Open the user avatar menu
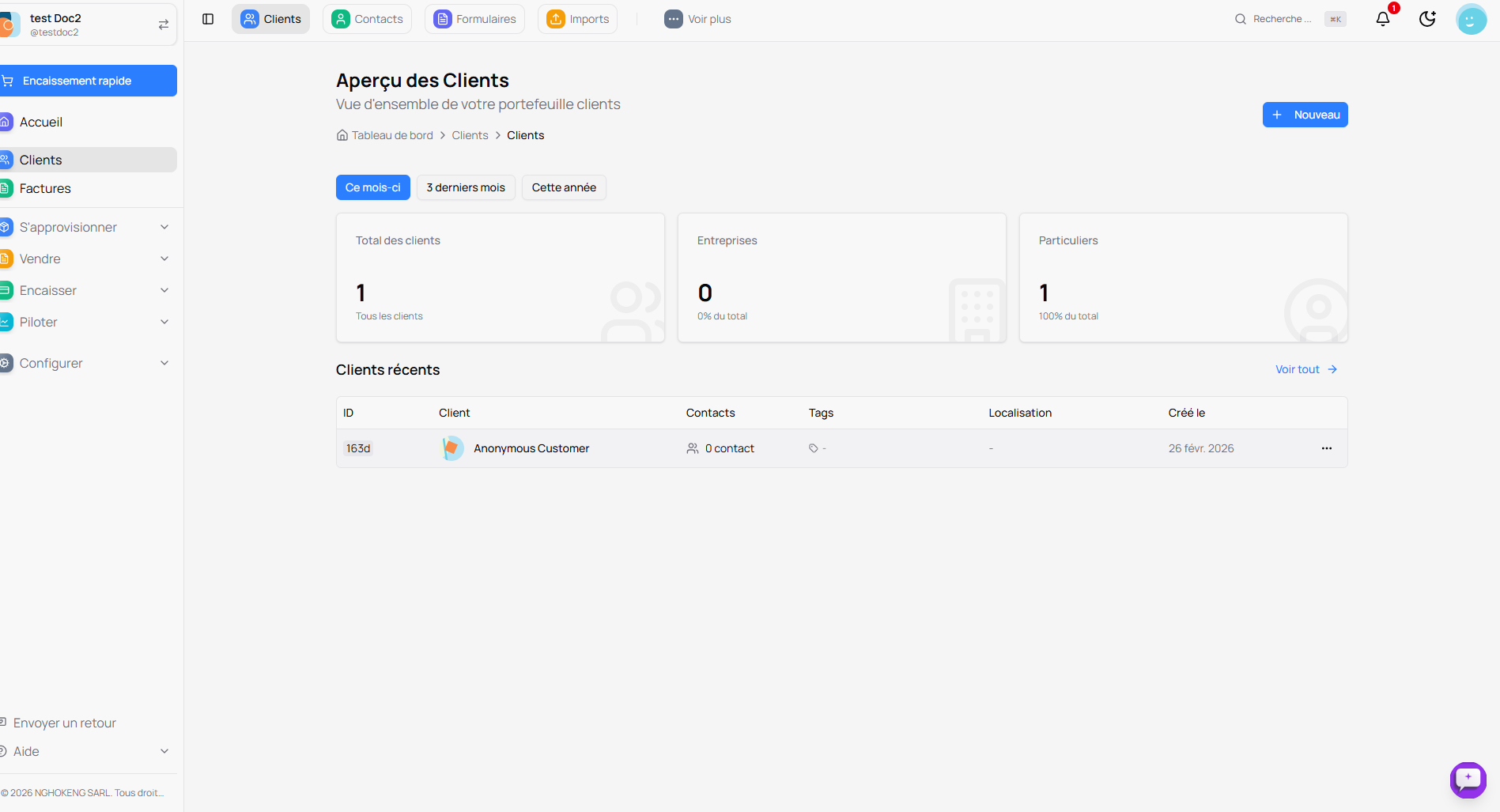Viewport: 1500px width, 812px height. pos(1471,19)
